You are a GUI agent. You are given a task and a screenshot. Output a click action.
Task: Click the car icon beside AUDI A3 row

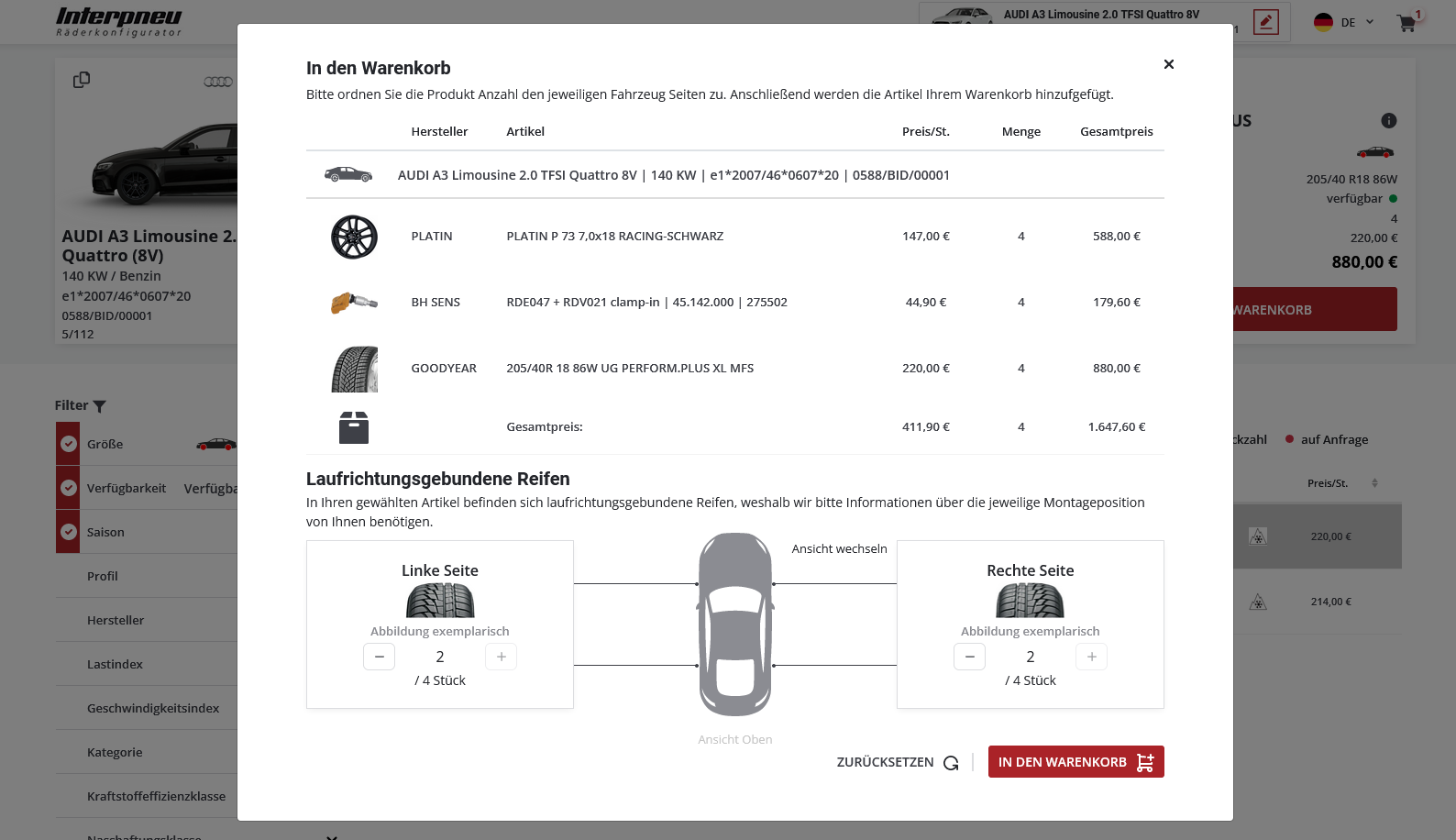pyautogui.click(x=348, y=174)
